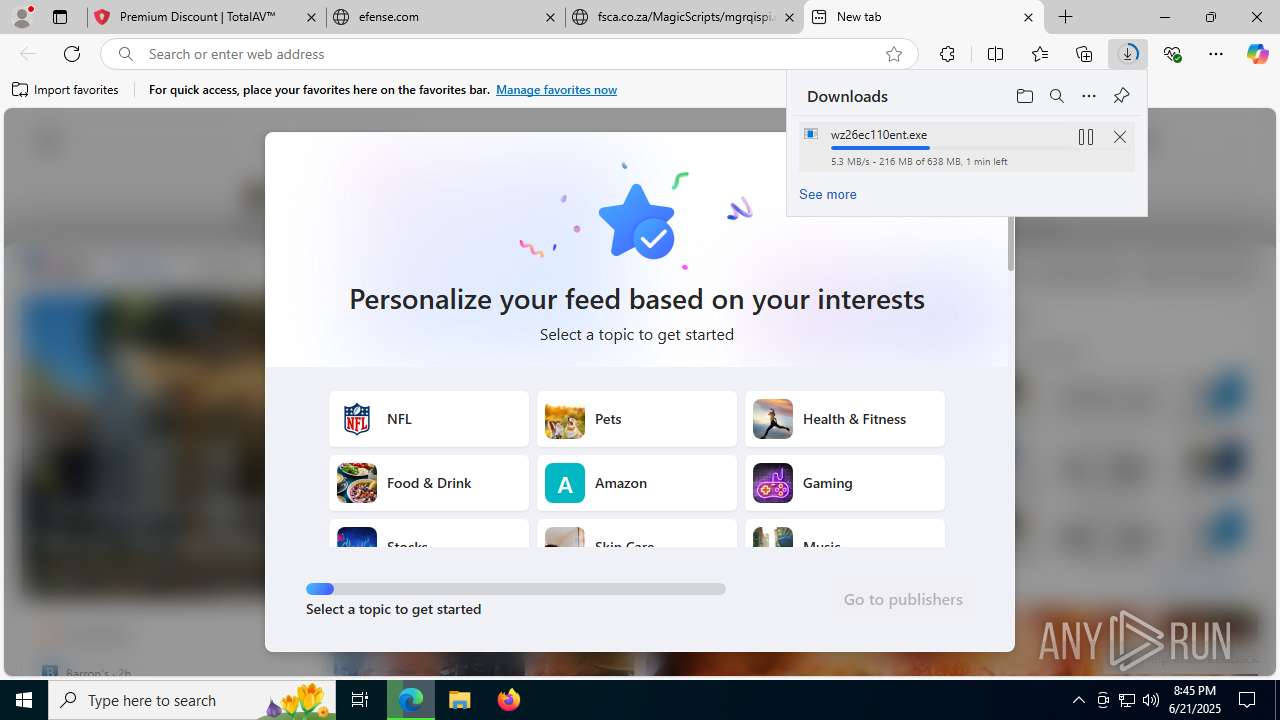Viewport: 1280px width, 720px height.
Task: Click the topic selection progress bar
Action: click(516, 589)
